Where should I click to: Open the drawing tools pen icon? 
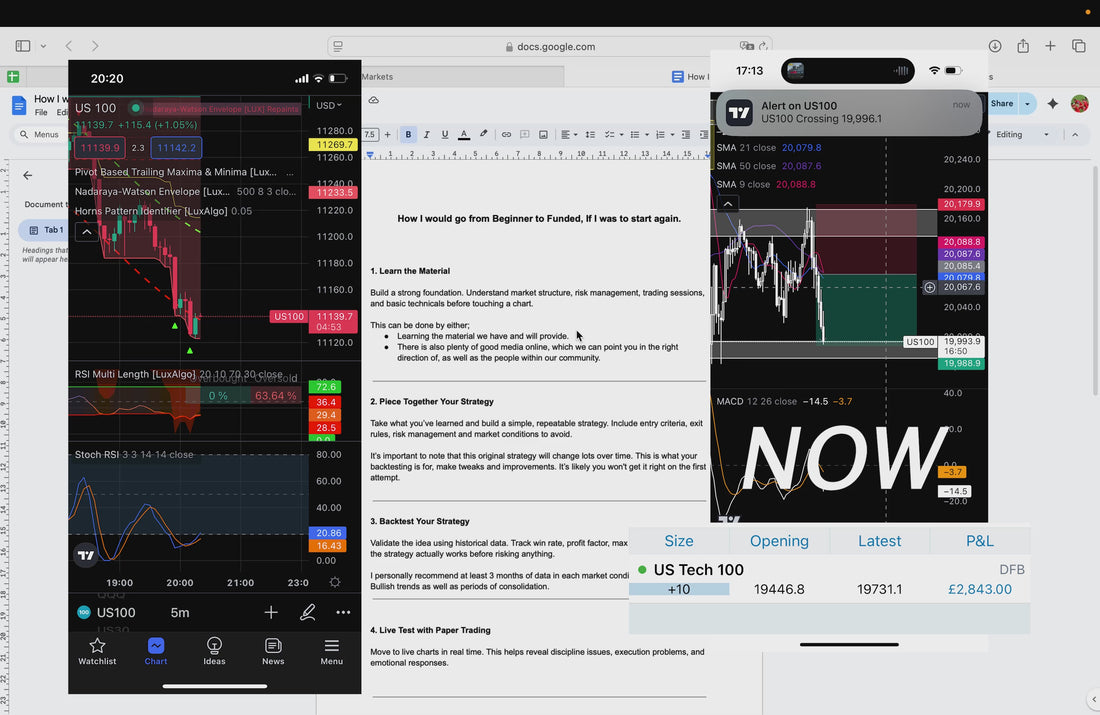tap(307, 612)
